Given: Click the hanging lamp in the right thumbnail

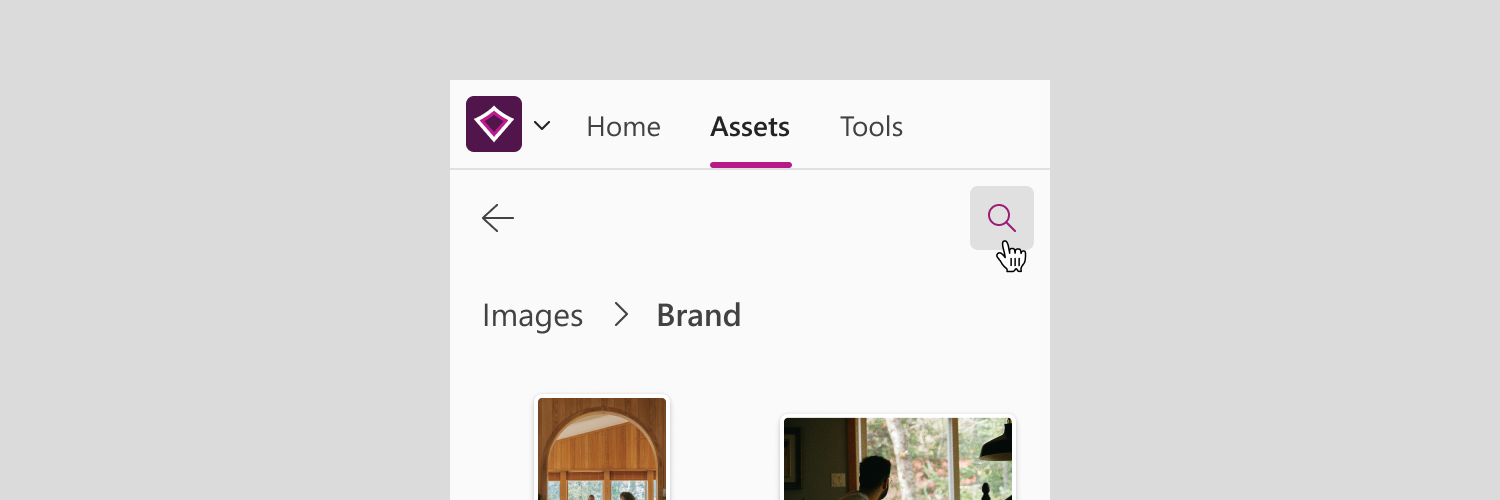Looking at the screenshot, I should tap(997, 442).
